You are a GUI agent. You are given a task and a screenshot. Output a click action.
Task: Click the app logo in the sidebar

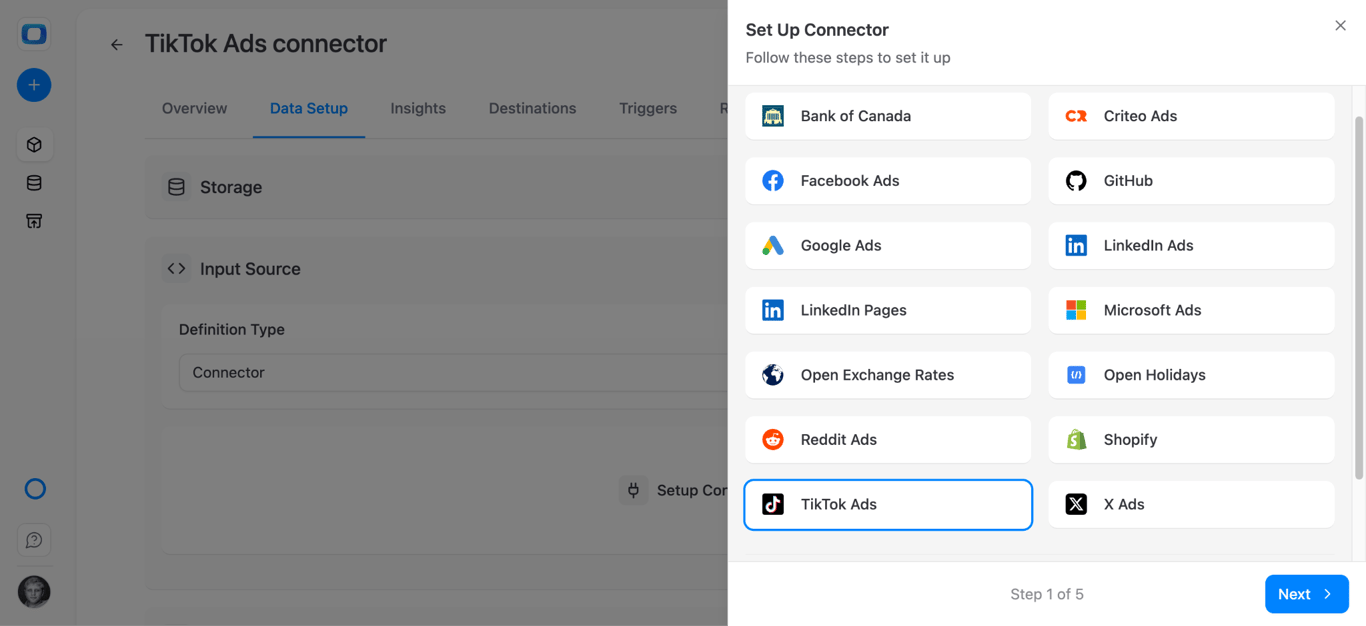[34, 34]
